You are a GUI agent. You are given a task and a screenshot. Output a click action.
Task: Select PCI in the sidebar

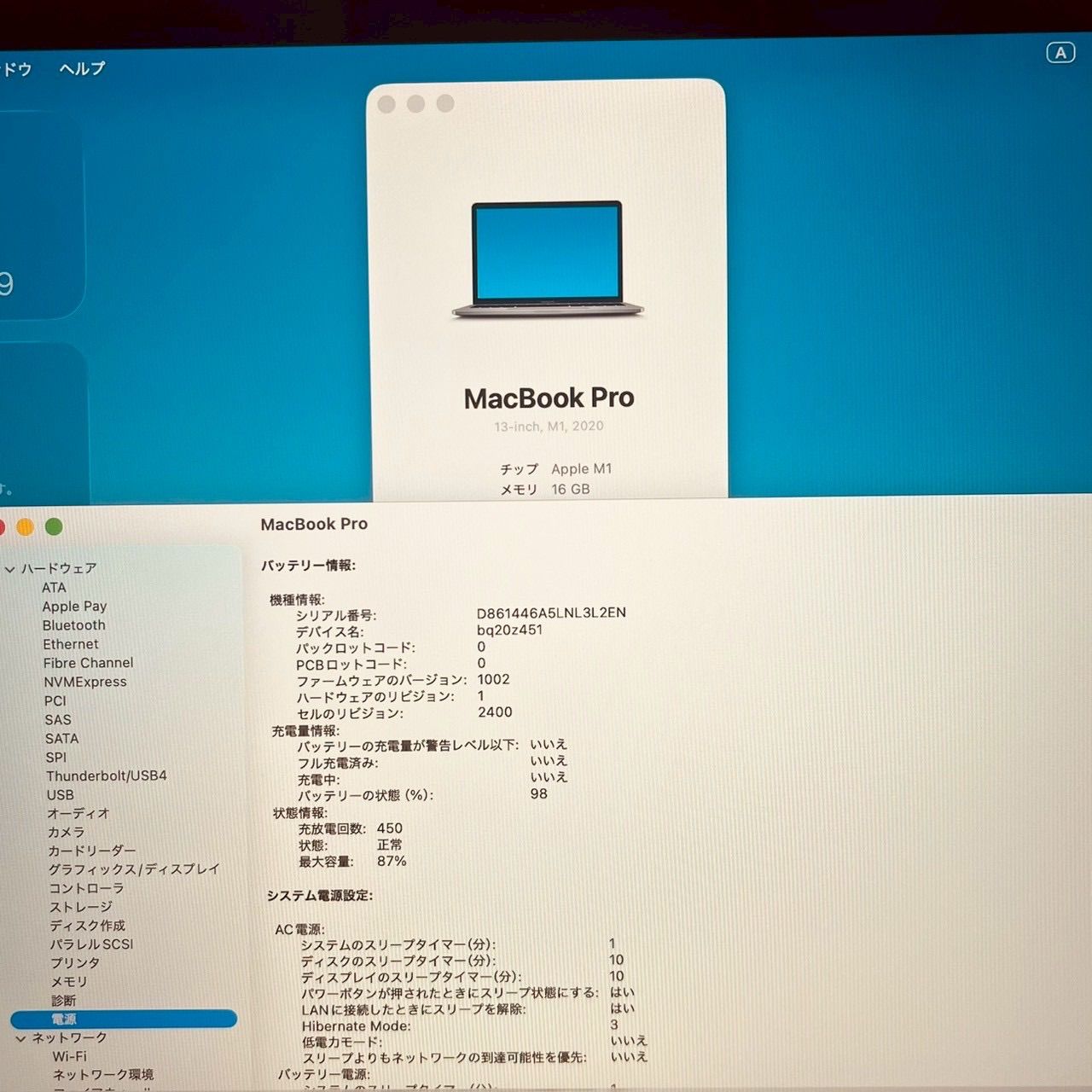click(x=55, y=700)
